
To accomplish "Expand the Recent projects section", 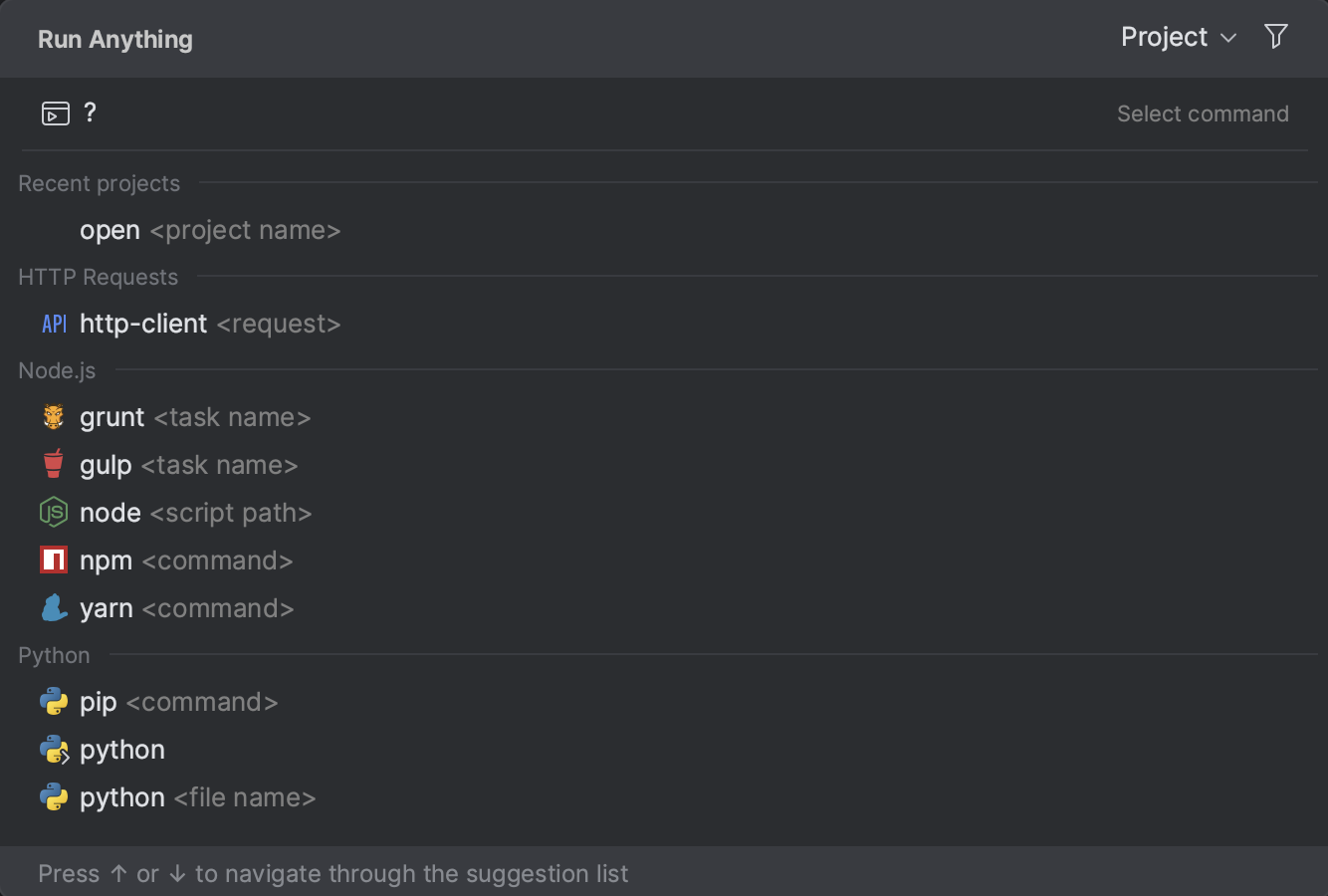I will point(99,183).
